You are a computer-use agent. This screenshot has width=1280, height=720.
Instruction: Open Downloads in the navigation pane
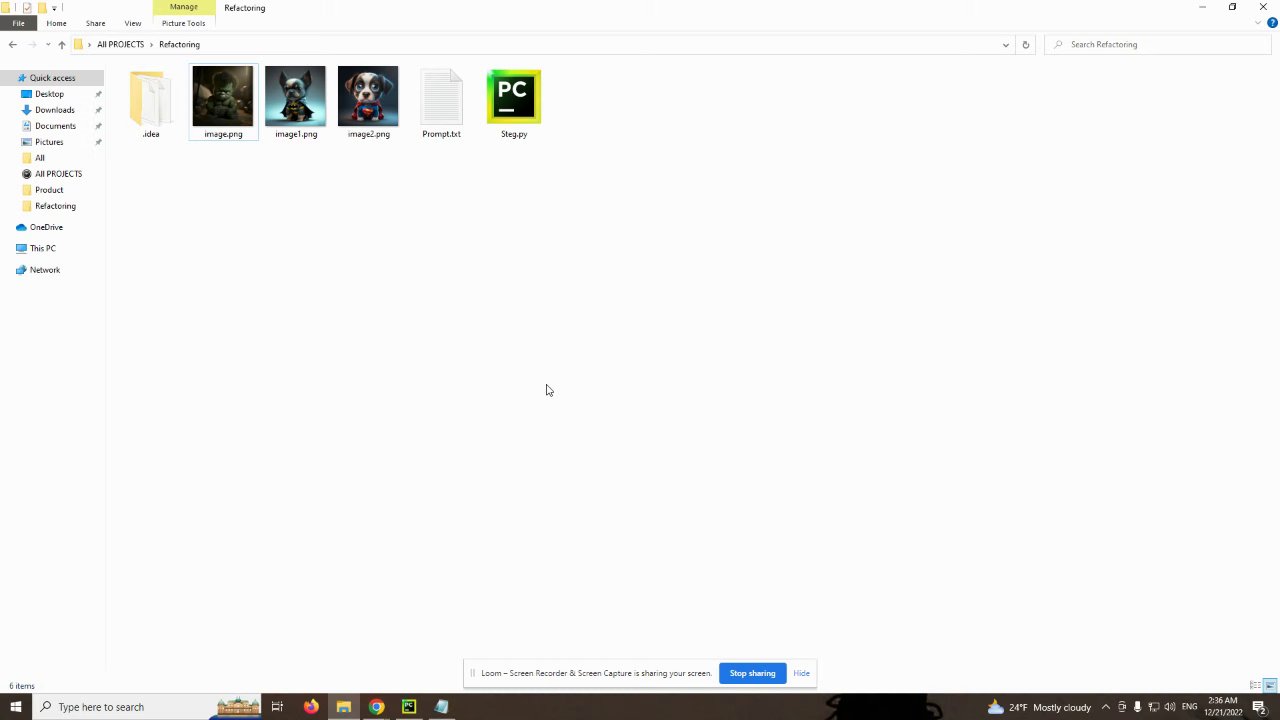54,110
